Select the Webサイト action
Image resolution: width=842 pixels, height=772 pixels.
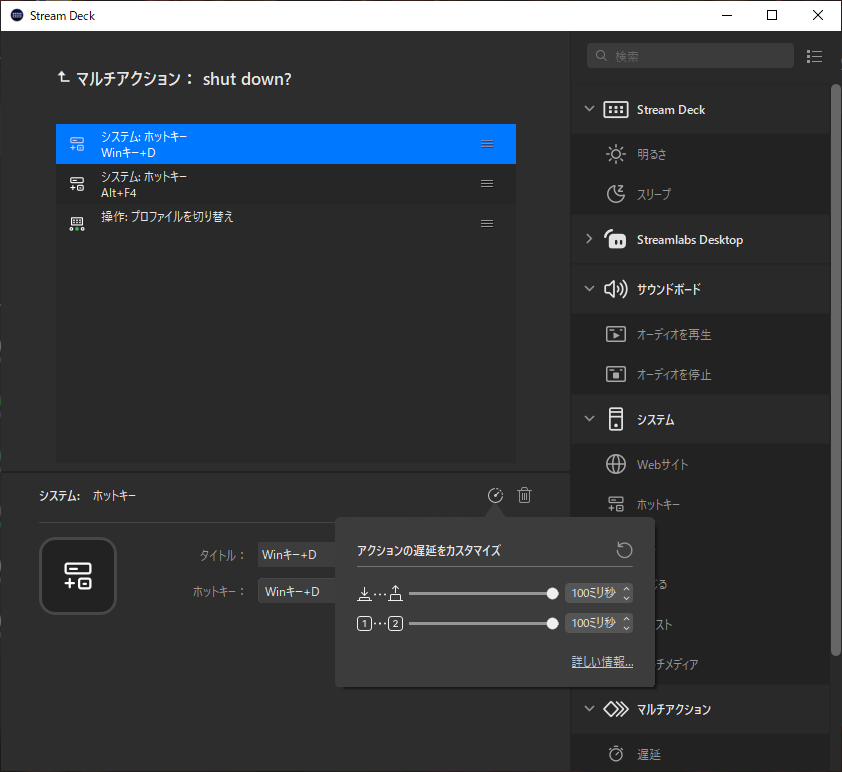pyautogui.click(x=662, y=464)
